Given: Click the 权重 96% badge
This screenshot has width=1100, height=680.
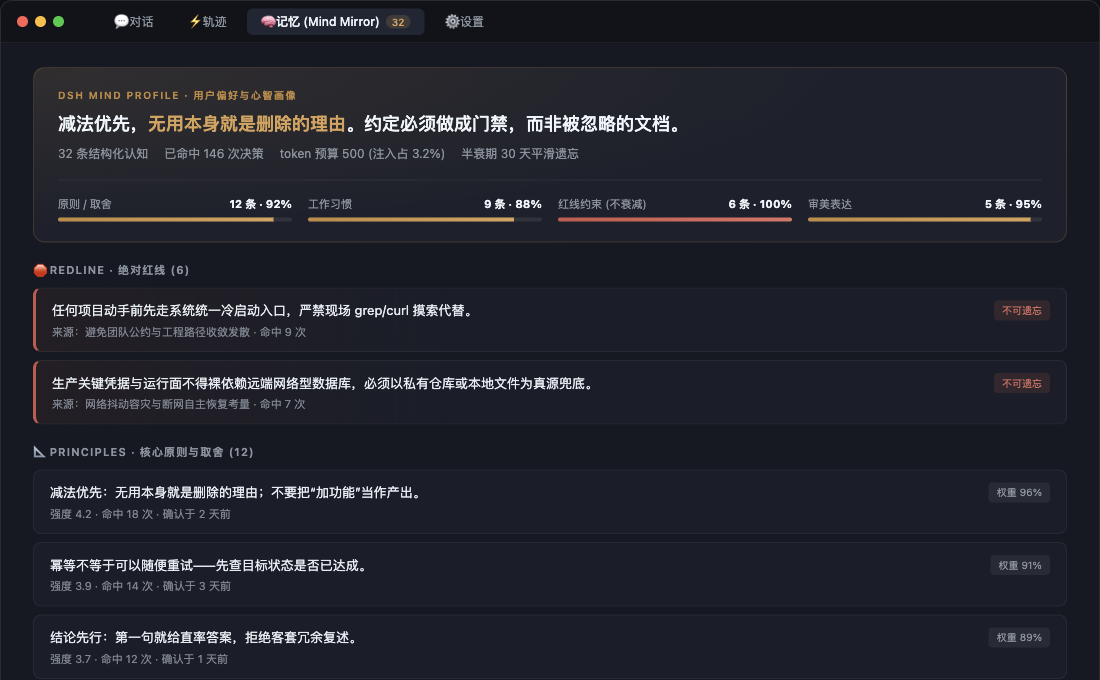Looking at the screenshot, I should click(x=1019, y=493).
